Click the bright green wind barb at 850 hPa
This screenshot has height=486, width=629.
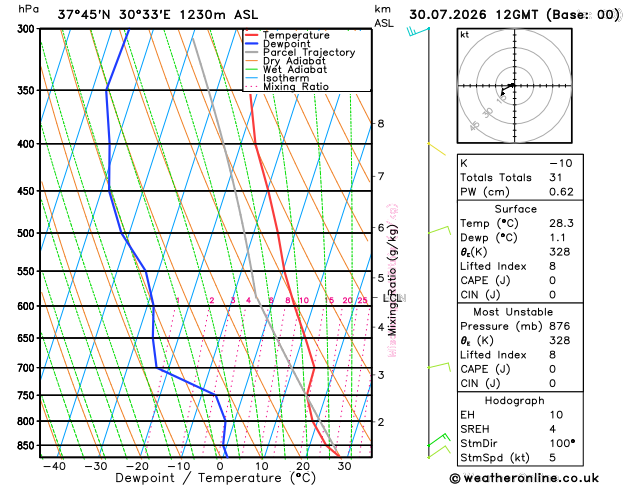pos(438,440)
